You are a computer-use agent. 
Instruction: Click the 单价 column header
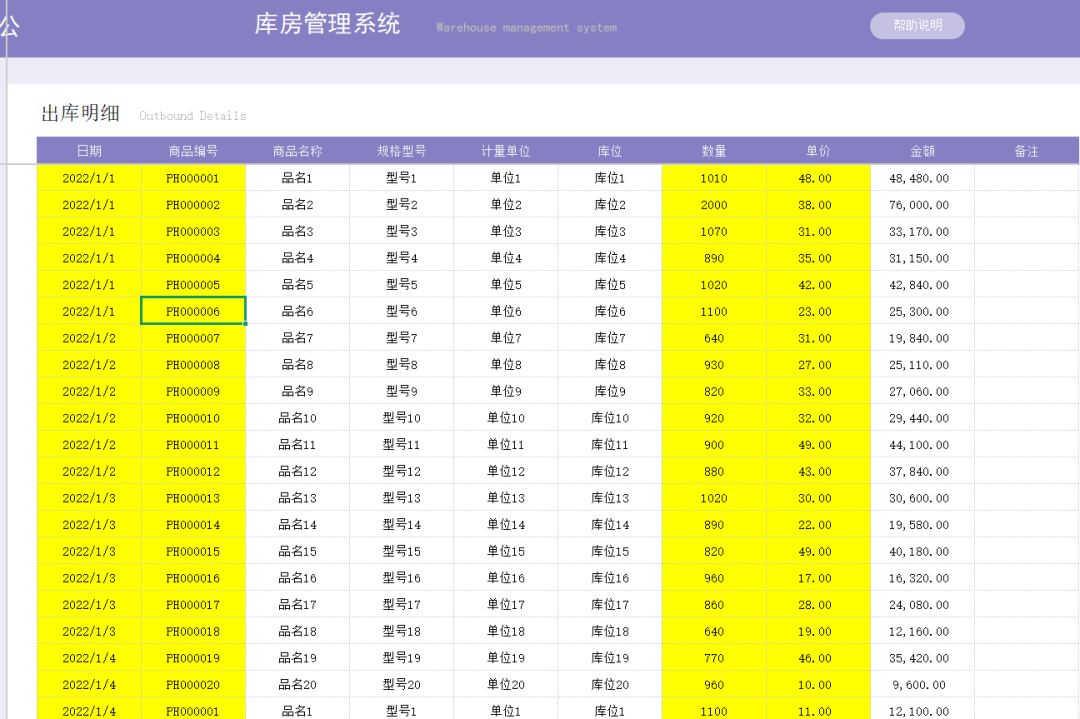(818, 151)
